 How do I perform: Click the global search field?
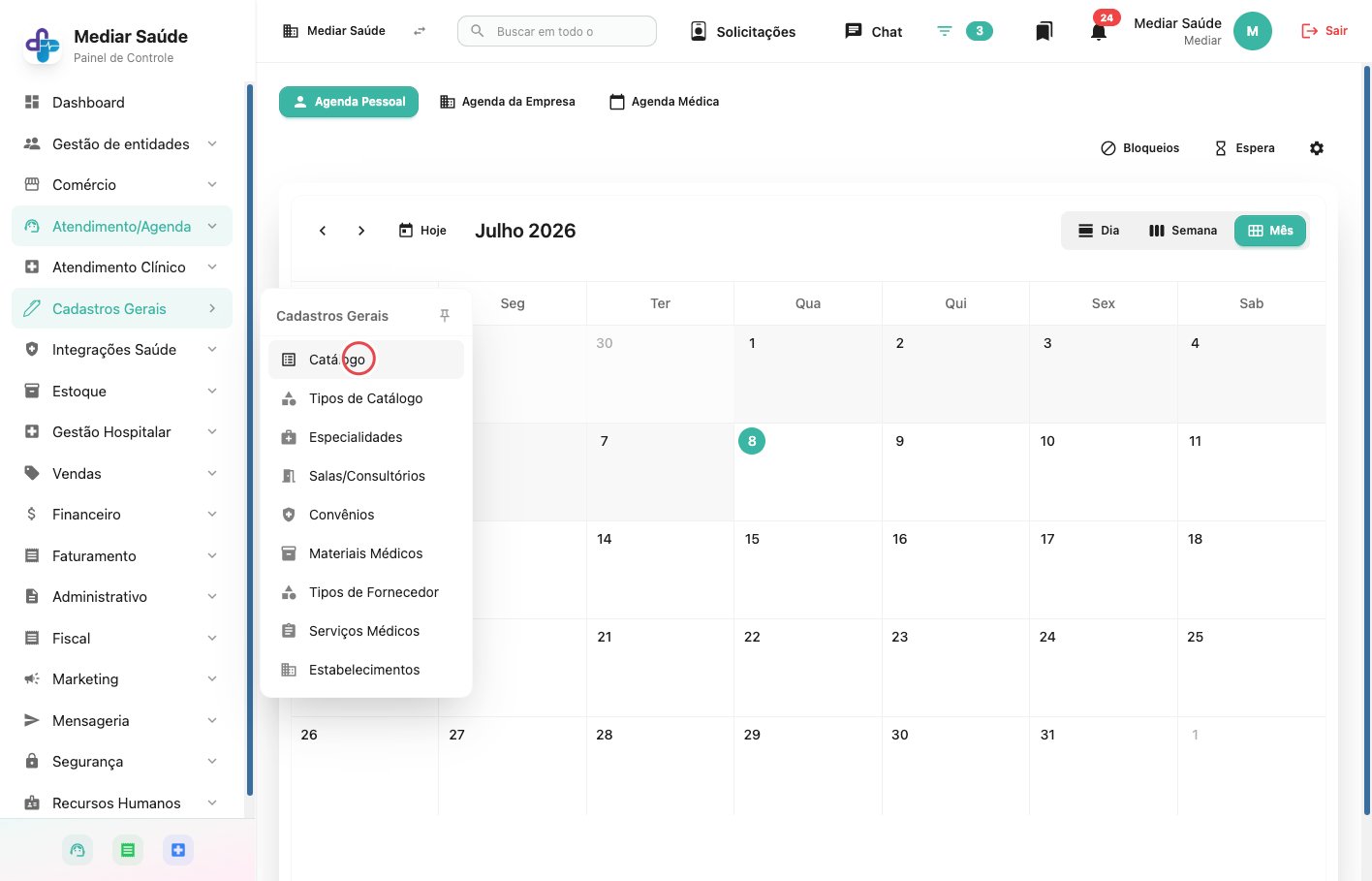click(557, 31)
